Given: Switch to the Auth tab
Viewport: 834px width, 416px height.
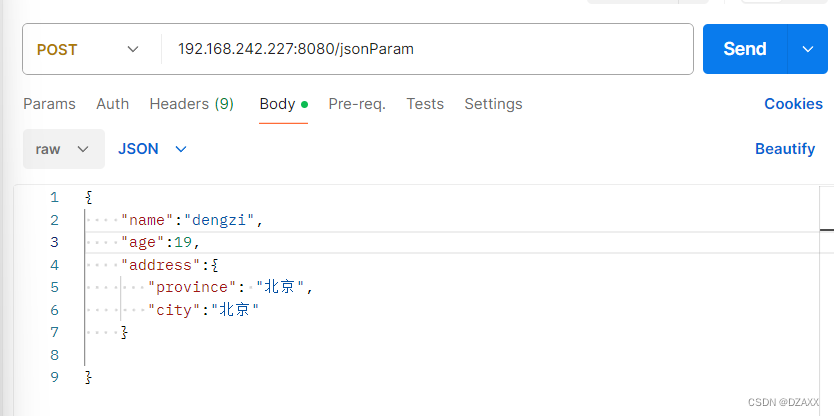Looking at the screenshot, I should click(x=113, y=104).
